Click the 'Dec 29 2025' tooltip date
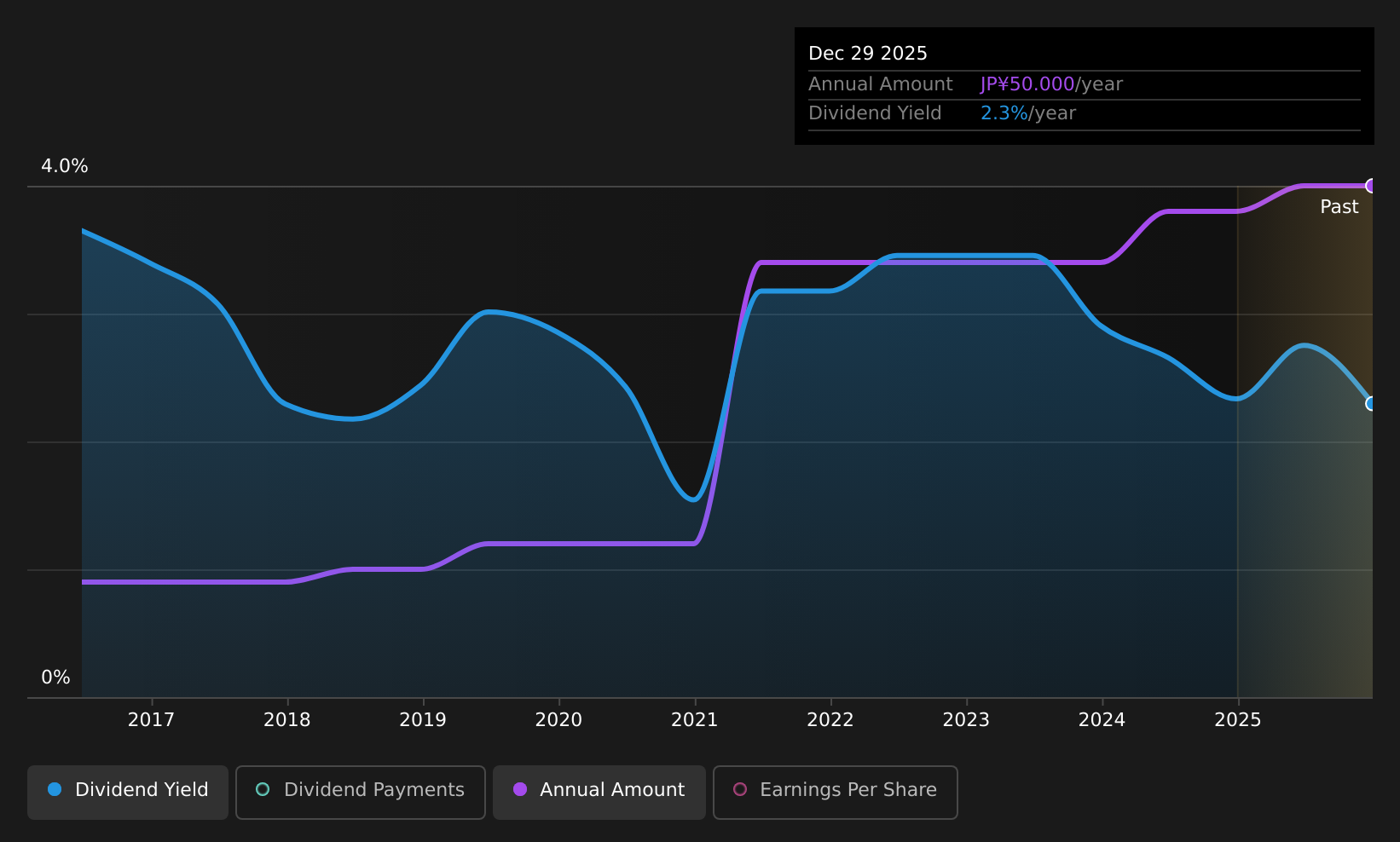Image resolution: width=1400 pixels, height=842 pixels. click(x=868, y=54)
